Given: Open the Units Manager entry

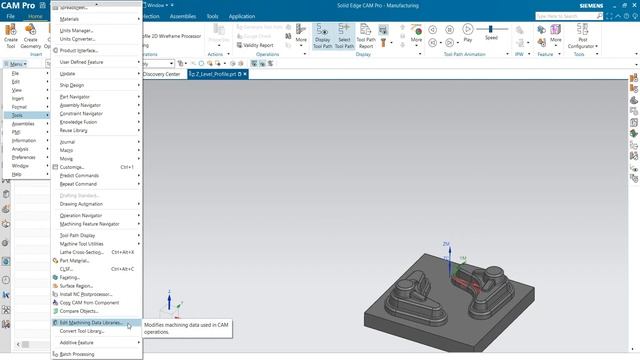Looking at the screenshot, I should (97, 31).
